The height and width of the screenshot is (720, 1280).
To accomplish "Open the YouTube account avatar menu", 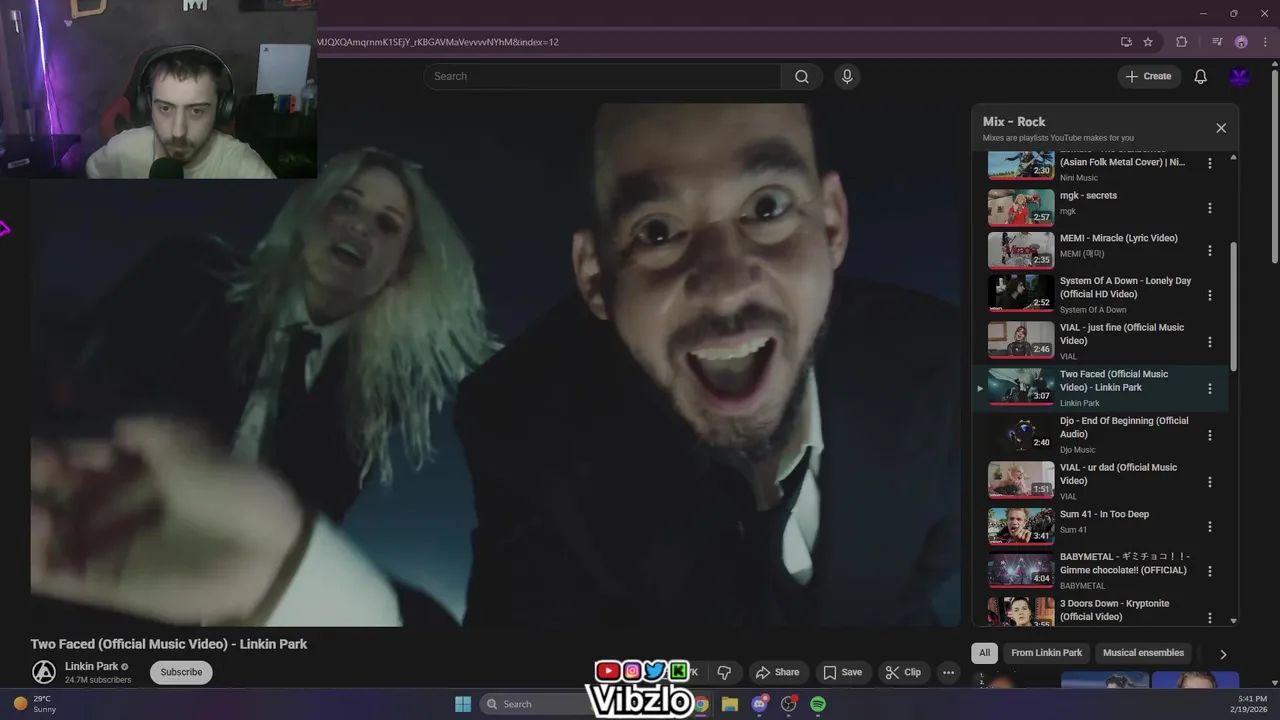I will coord(1240,76).
